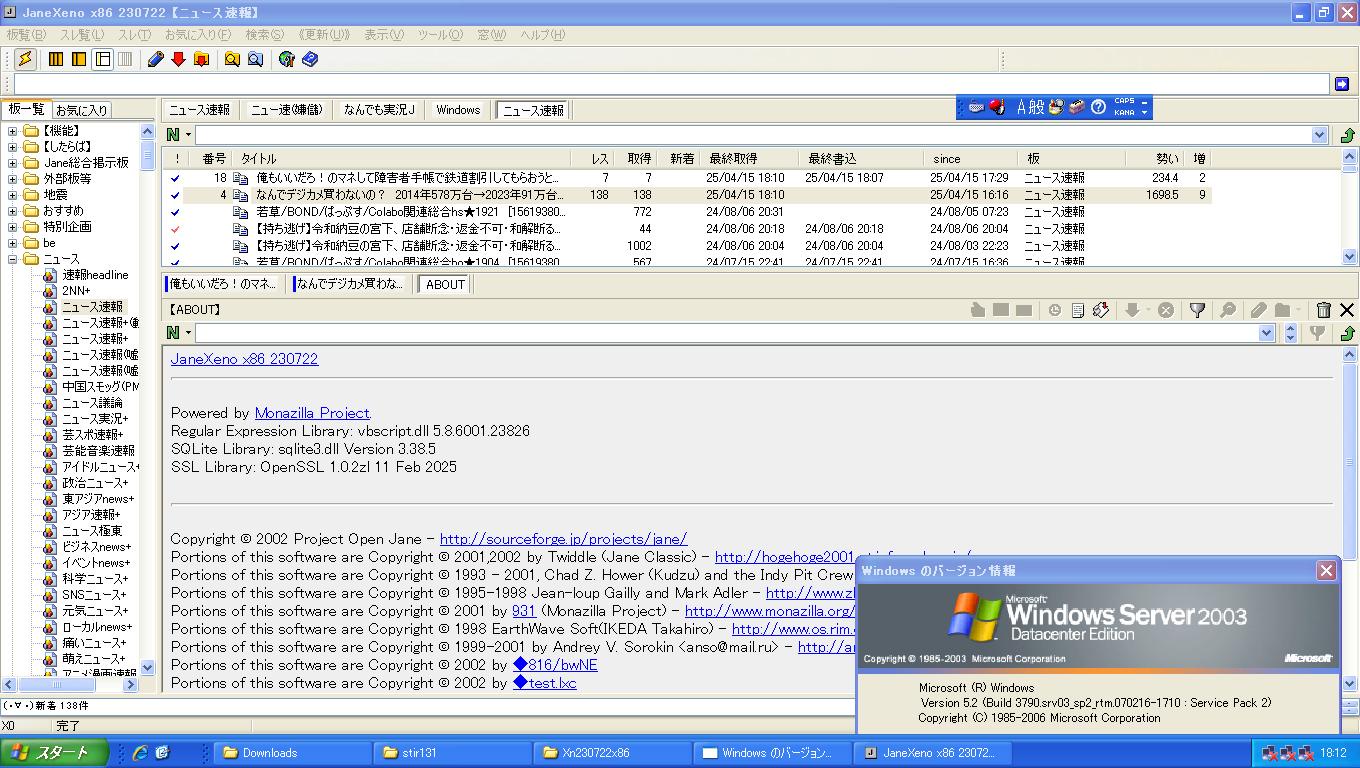Image resolution: width=1360 pixels, height=768 pixels.
Task: Click the green arrow beside thread-list search box
Action: click(x=1346, y=135)
